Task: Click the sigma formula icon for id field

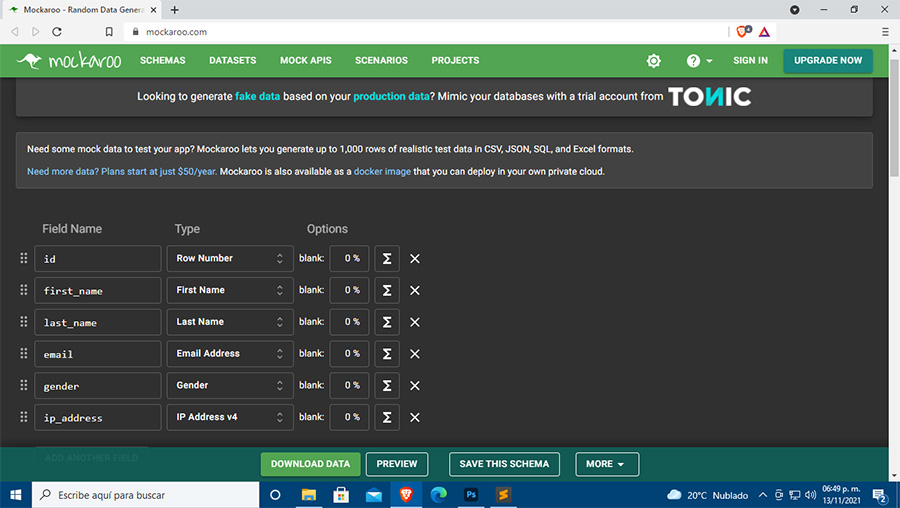Action: coord(386,259)
